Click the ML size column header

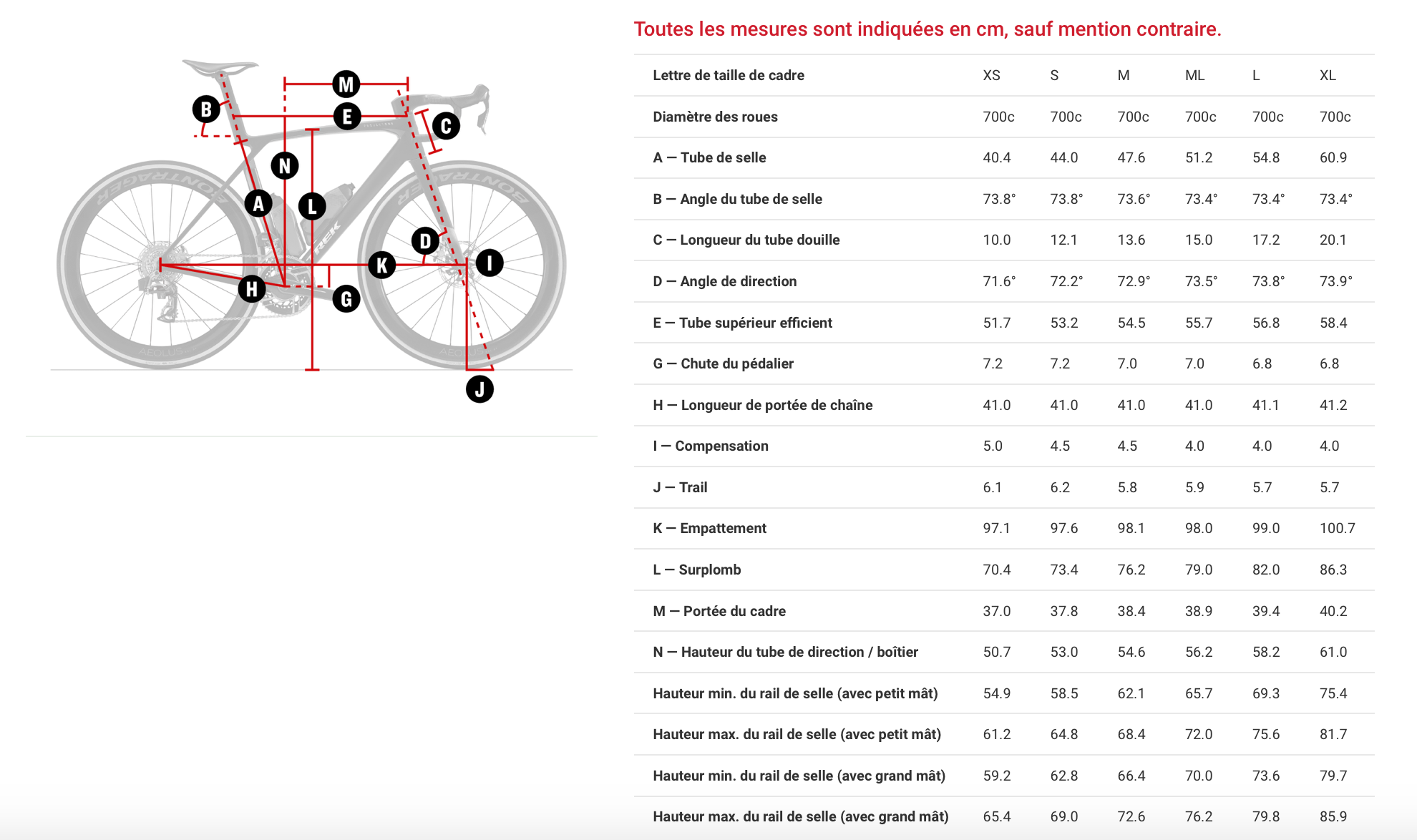pos(1194,75)
